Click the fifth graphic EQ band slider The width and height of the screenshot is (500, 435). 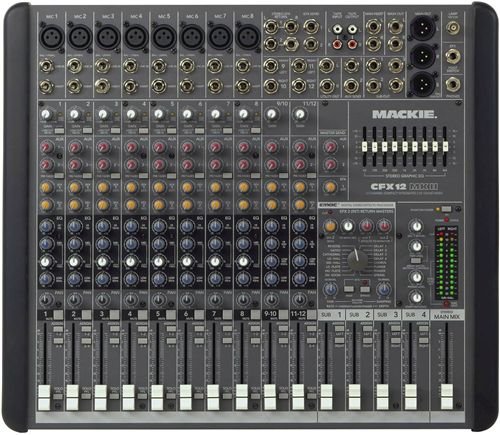(405, 146)
